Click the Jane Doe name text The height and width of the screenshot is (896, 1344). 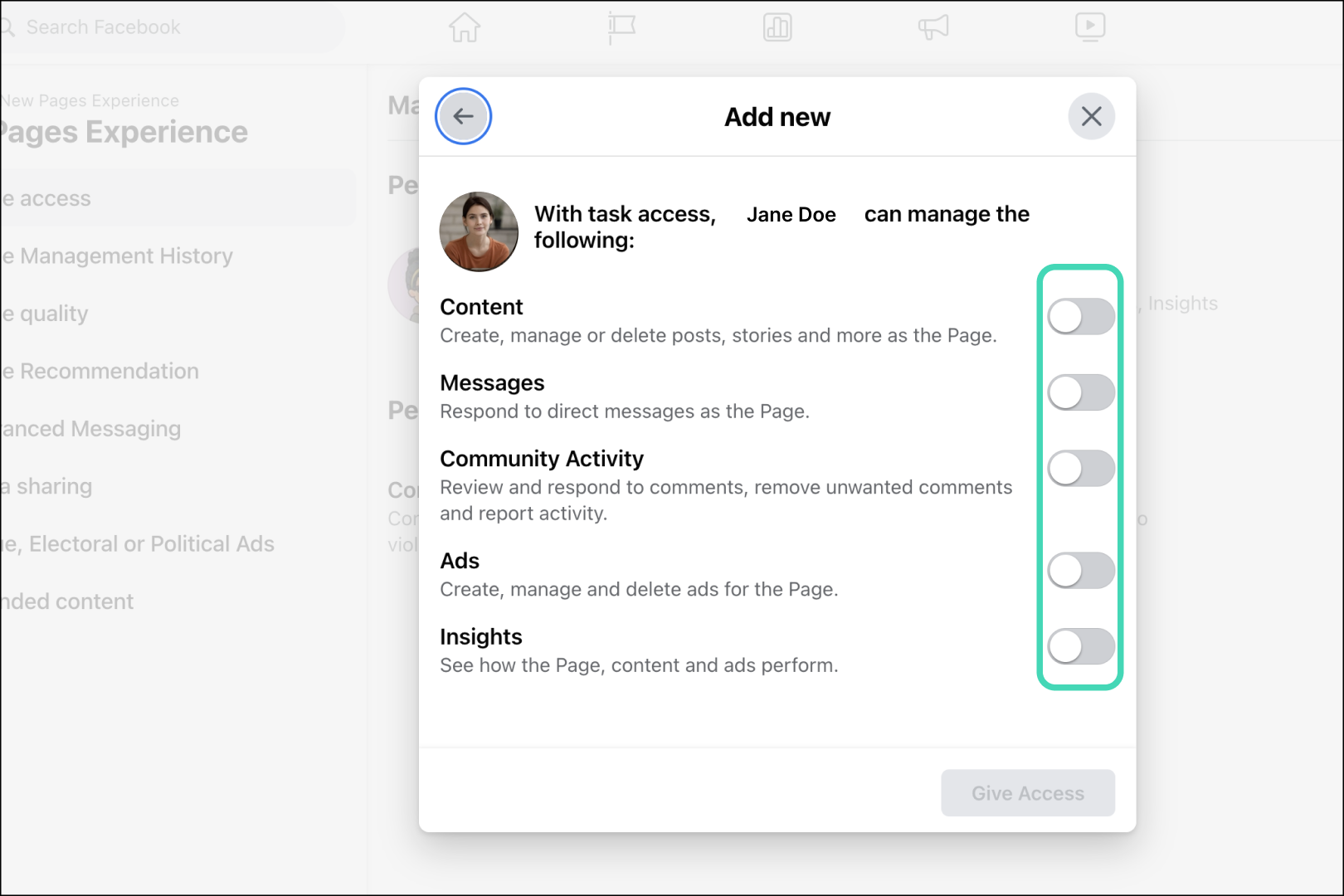click(791, 215)
